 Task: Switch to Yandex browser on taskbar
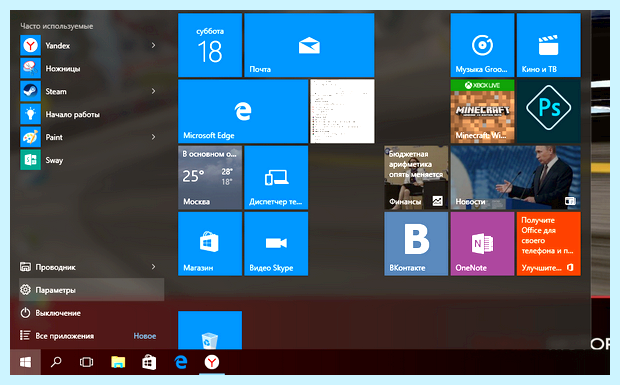212,362
